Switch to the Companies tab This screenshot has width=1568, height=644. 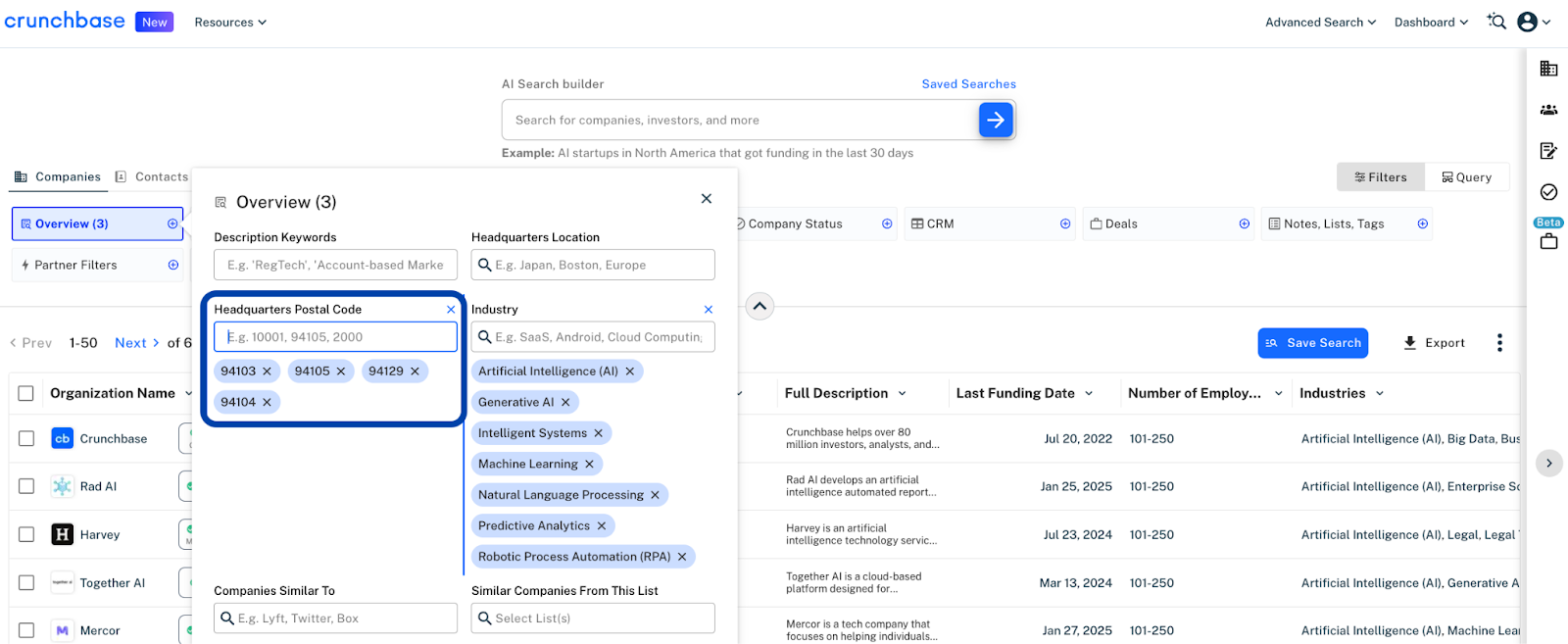pyautogui.click(x=58, y=177)
